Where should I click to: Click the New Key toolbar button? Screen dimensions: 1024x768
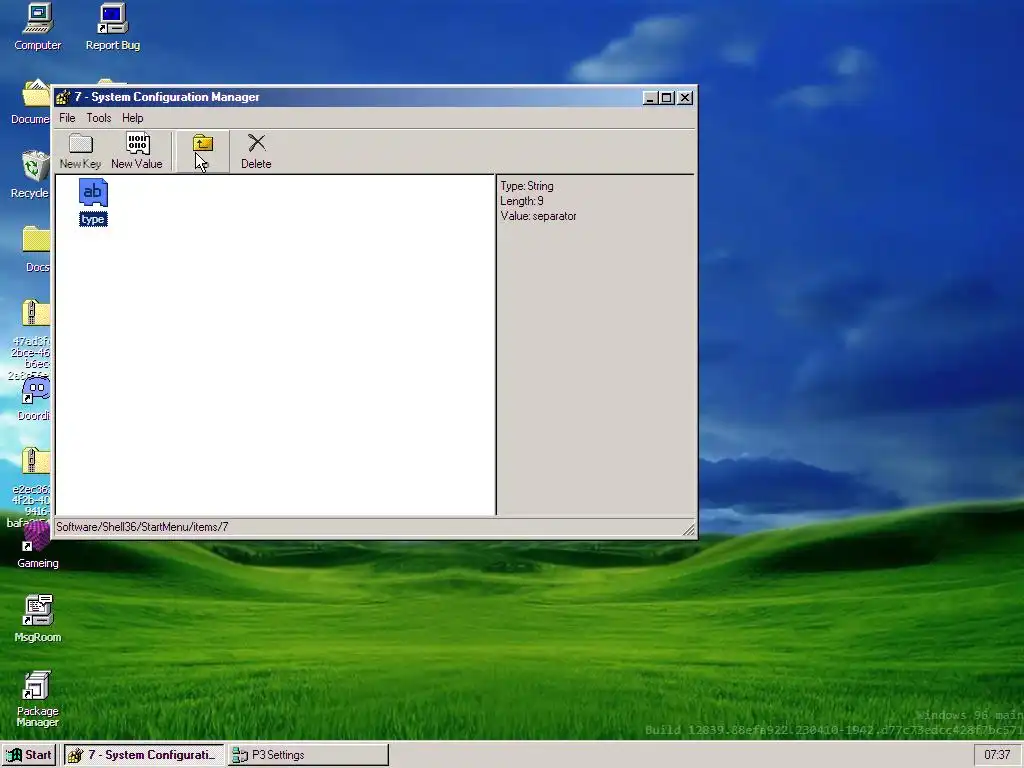pos(80,152)
